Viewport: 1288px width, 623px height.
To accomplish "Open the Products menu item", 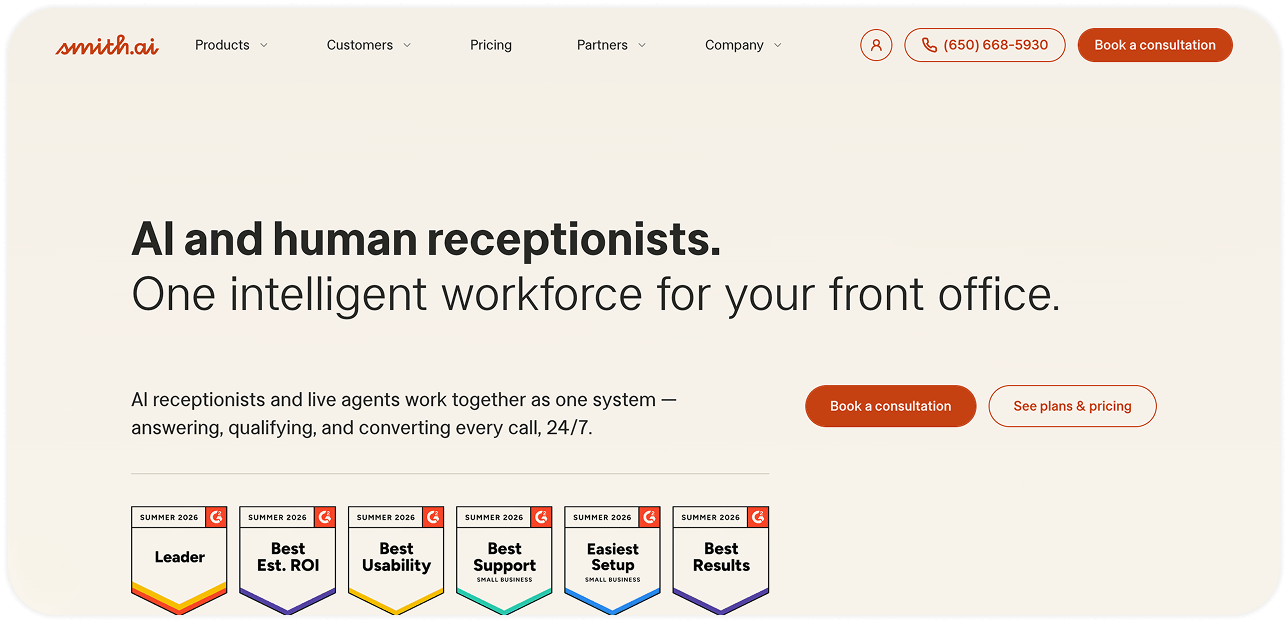I will [222, 45].
